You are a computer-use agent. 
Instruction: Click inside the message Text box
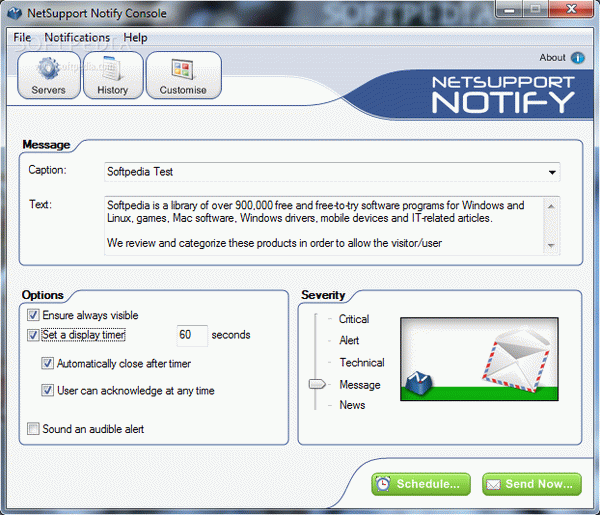point(323,225)
